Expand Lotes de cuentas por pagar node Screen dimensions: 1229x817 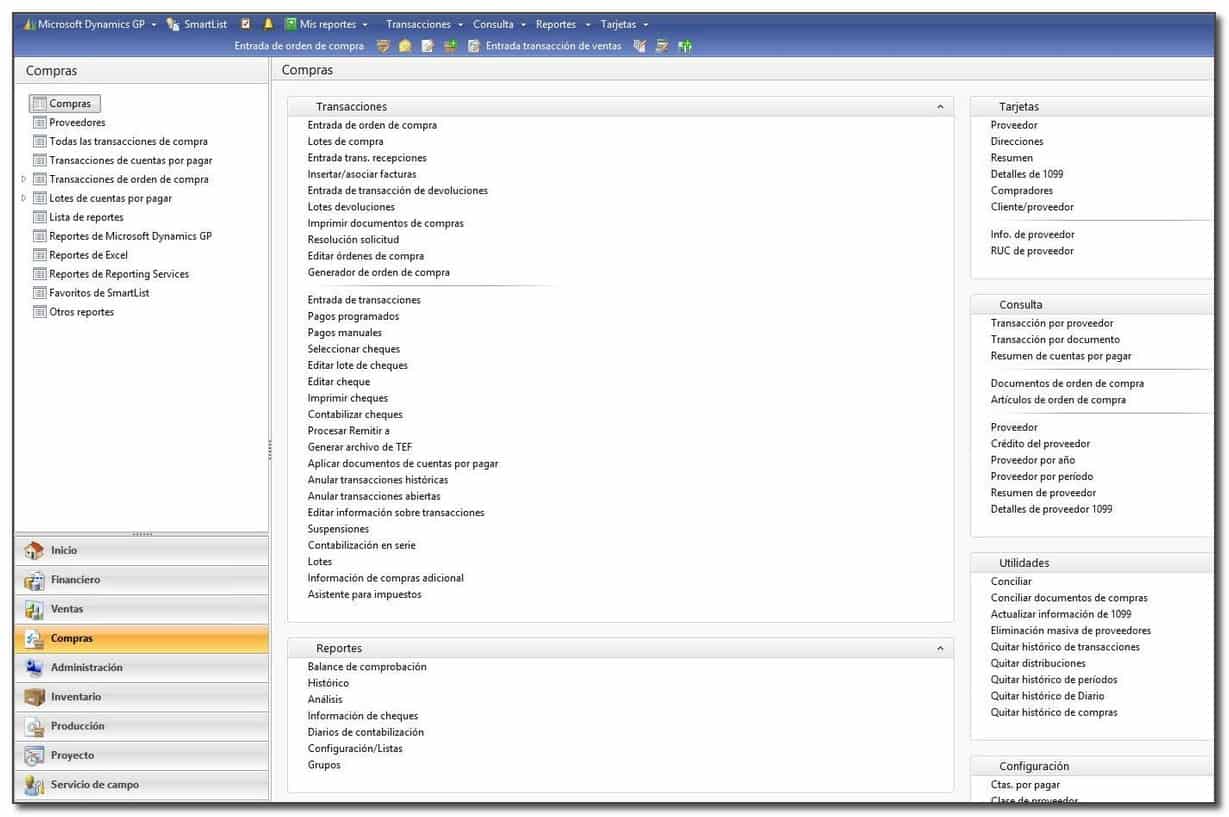(24, 199)
